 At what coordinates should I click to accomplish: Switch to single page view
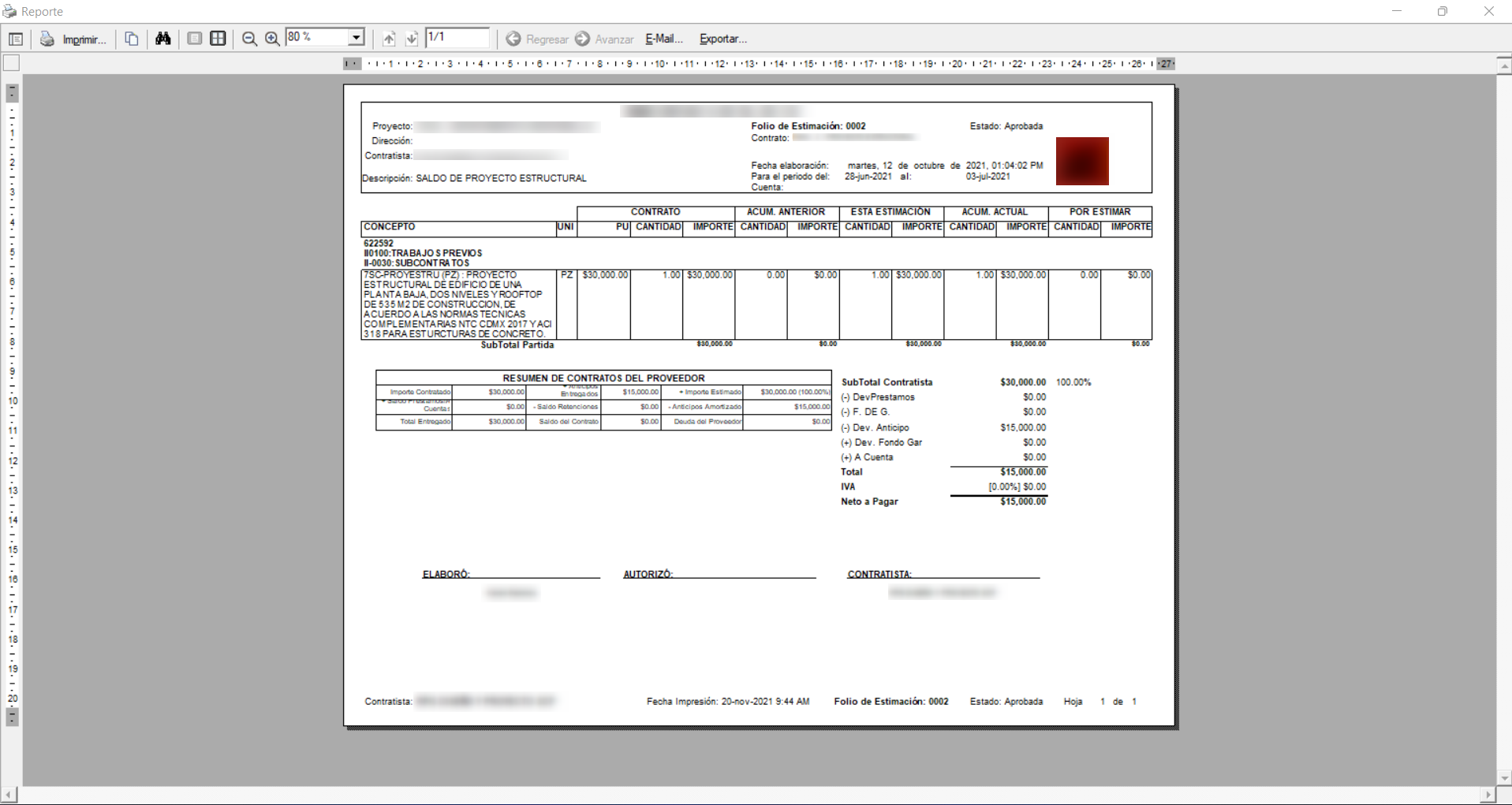[194, 39]
